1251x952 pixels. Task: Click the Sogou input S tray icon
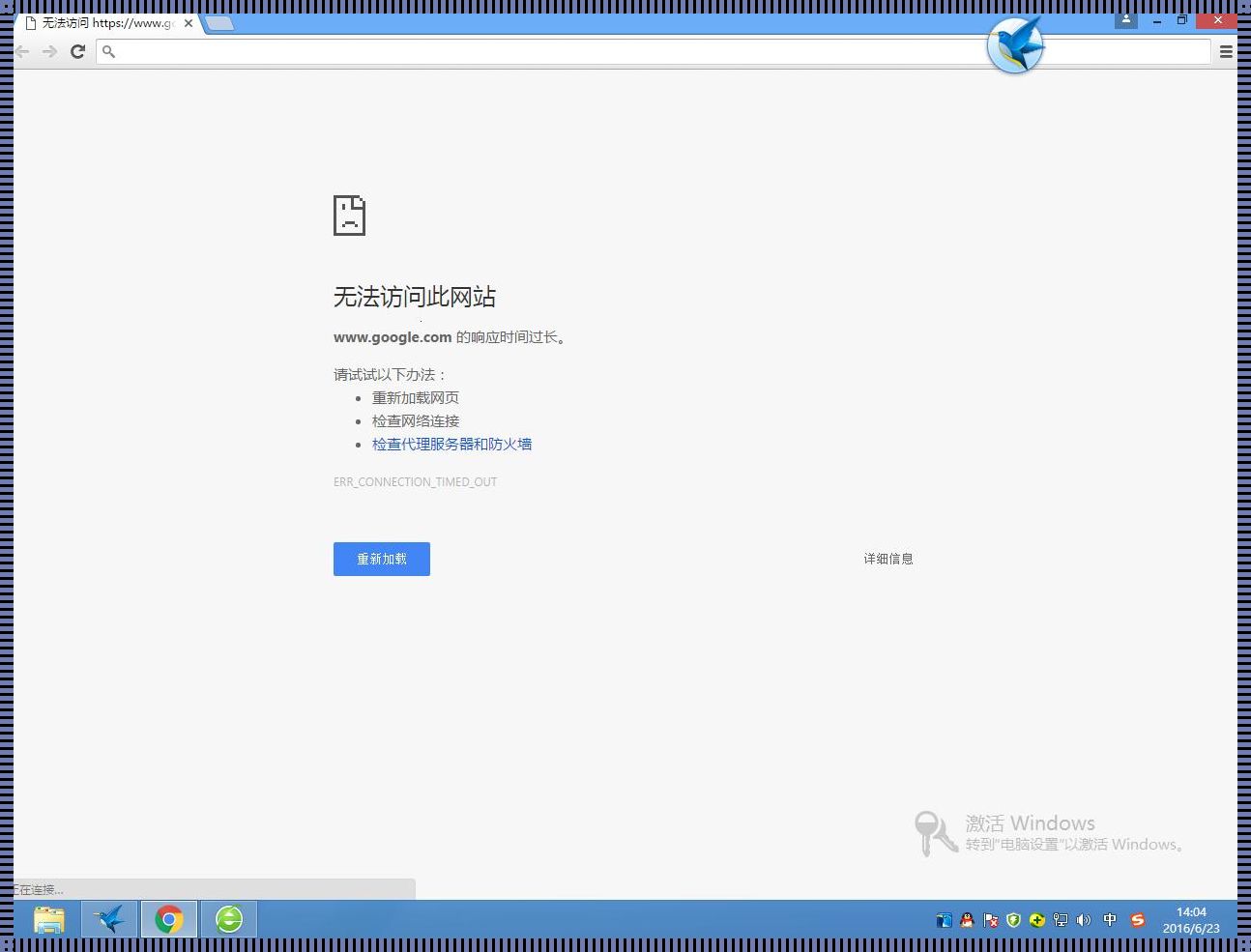click(1138, 920)
